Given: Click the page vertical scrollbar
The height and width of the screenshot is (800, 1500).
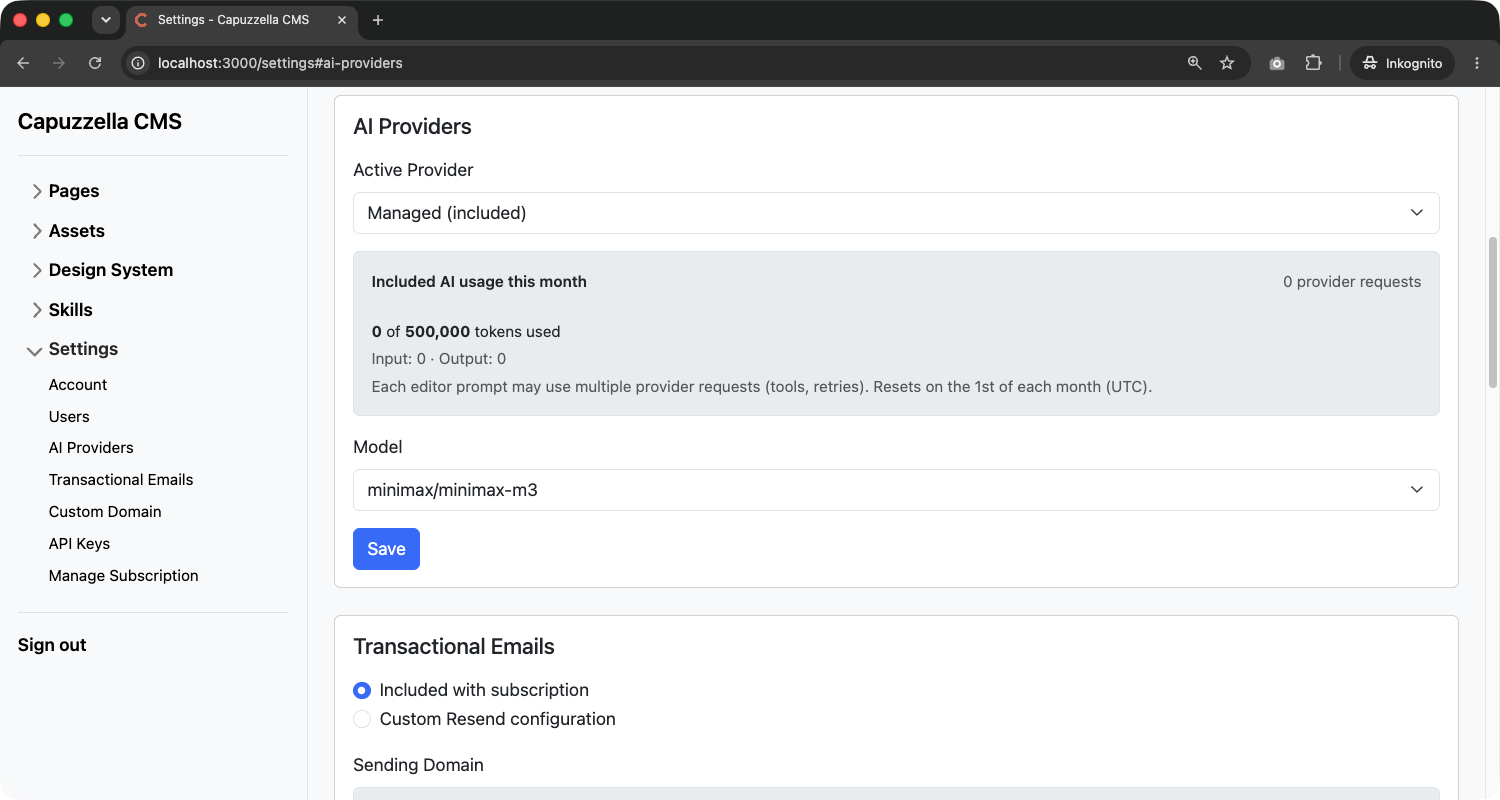Looking at the screenshot, I should point(1493,312).
